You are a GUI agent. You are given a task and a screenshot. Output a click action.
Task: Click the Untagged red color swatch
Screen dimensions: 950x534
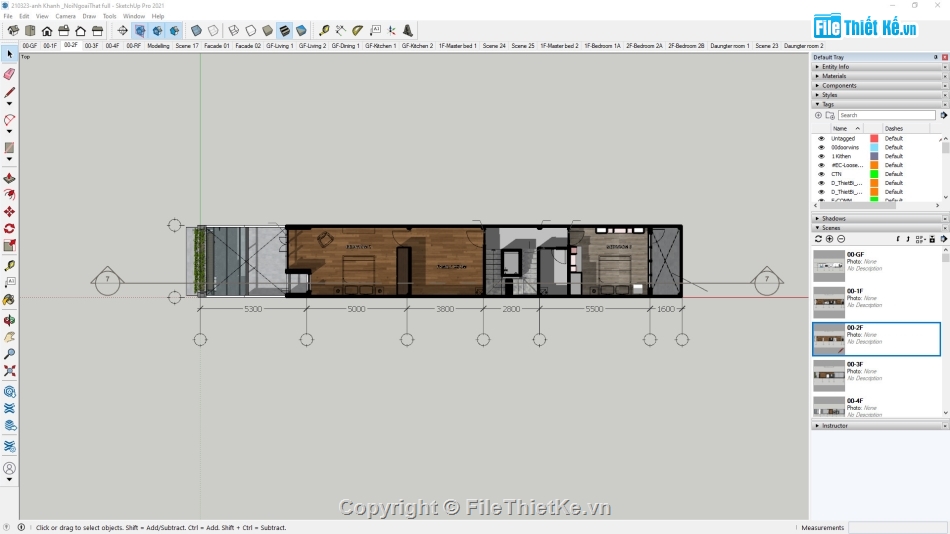874,139
